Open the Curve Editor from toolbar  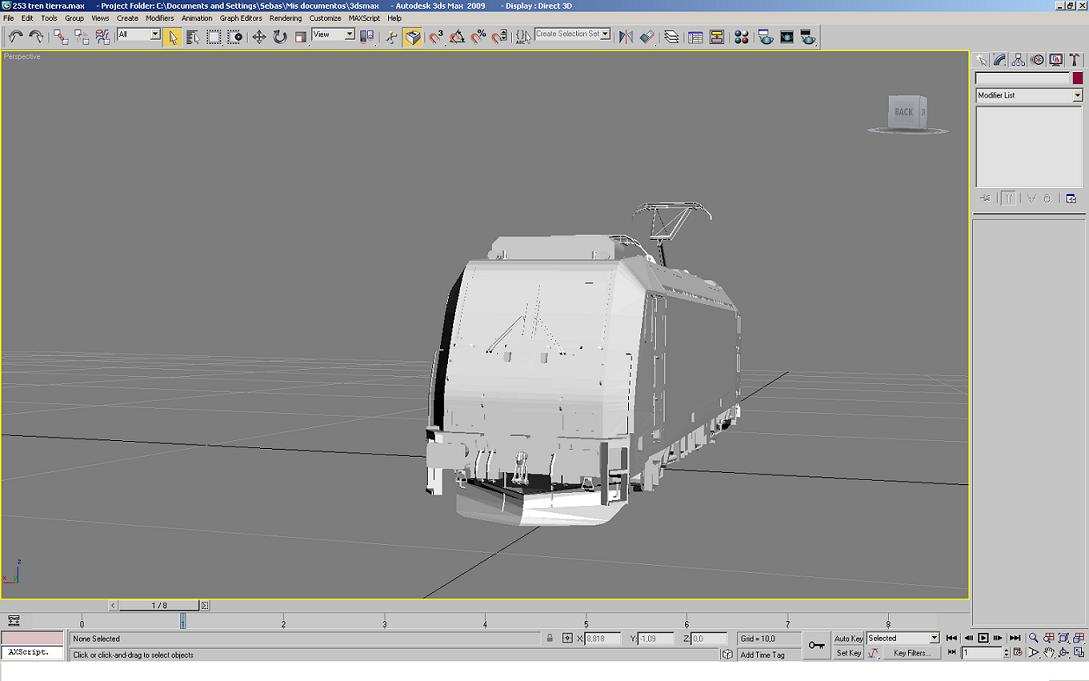tap(695, 37)
